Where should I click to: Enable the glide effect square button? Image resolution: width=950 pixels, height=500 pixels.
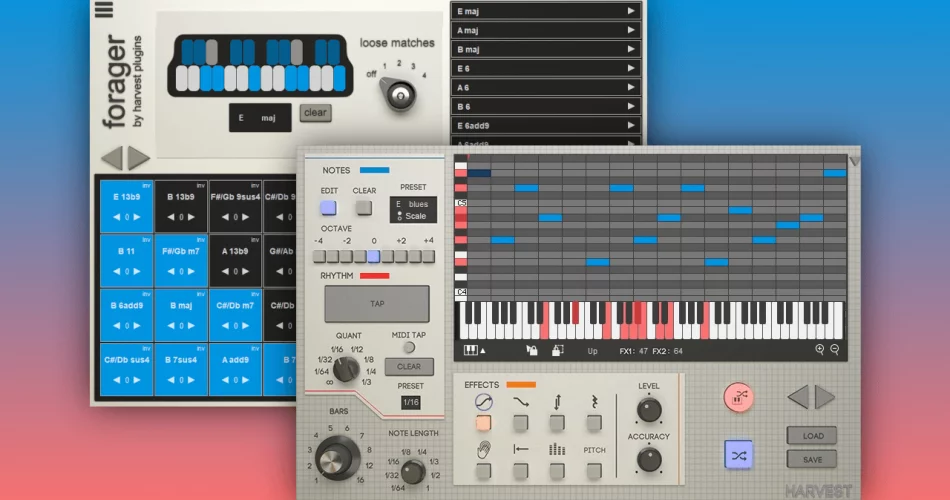point(520,423)
